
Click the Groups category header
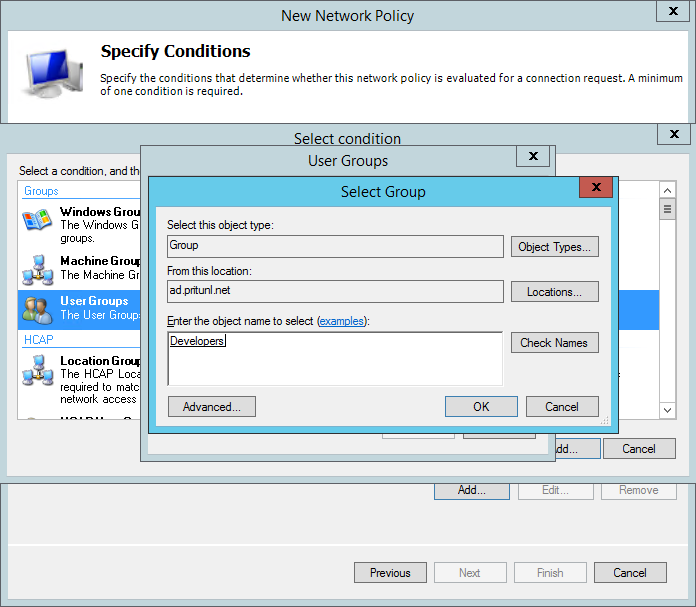point(41,191)
